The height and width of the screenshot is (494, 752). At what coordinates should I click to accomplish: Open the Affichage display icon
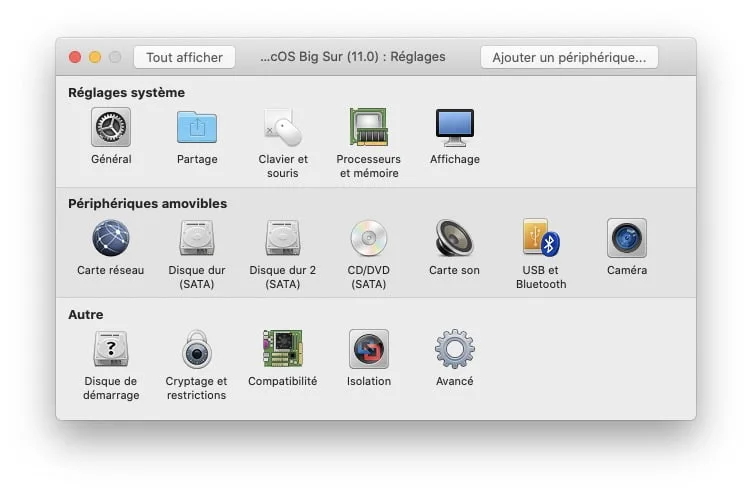[x=455, y=127]
